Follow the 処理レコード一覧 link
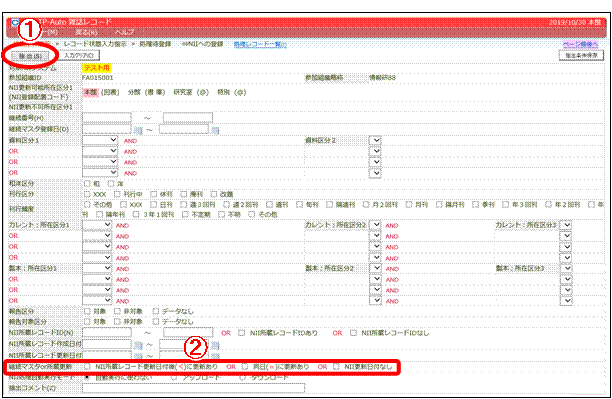 tap(260, 45)
